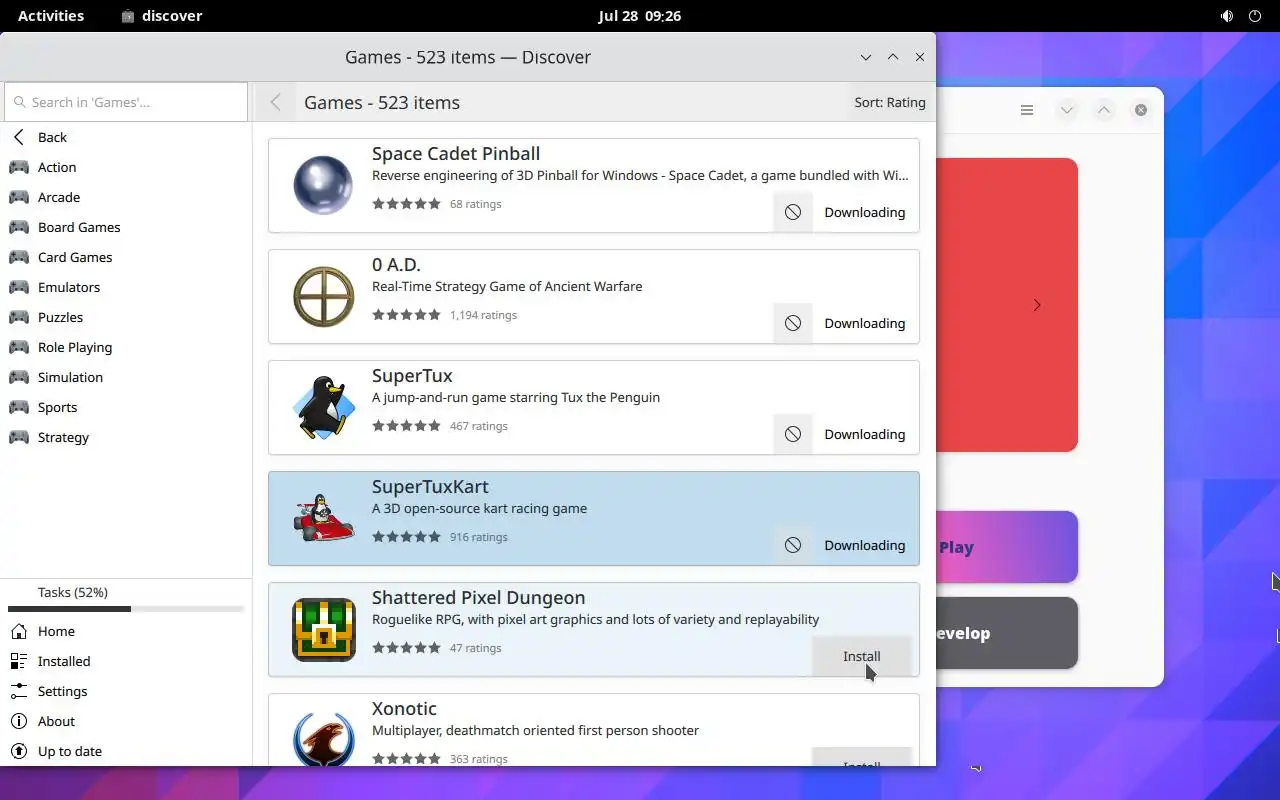Open the Space Cadet Pinball title
Screen dimensions: 1280x800
pyautogui.click(x=456, y=153)
